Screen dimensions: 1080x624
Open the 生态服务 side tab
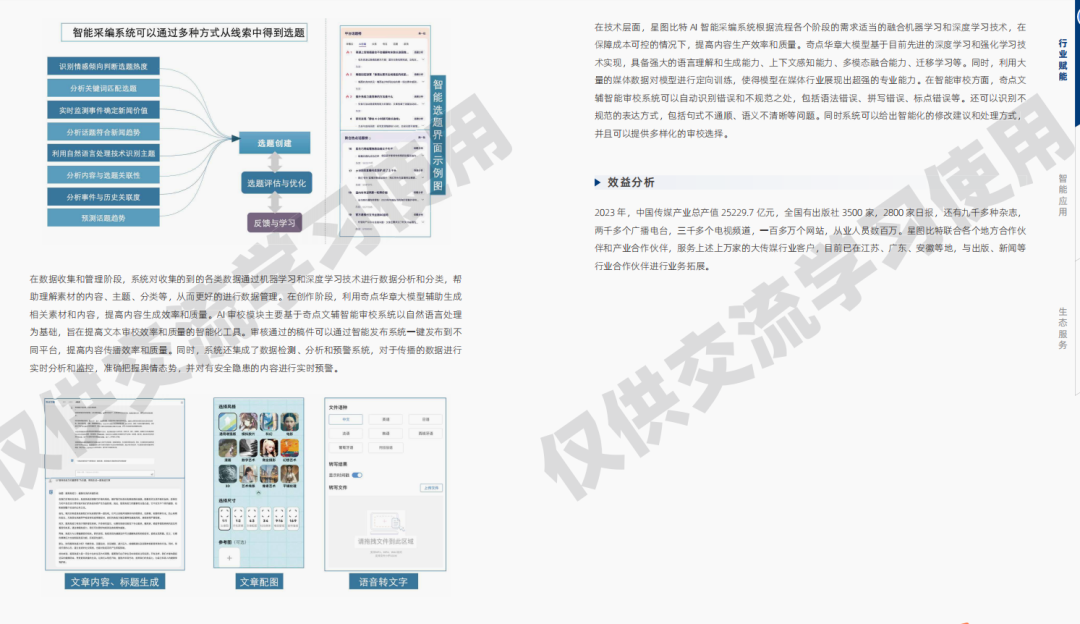[1063, 328]
